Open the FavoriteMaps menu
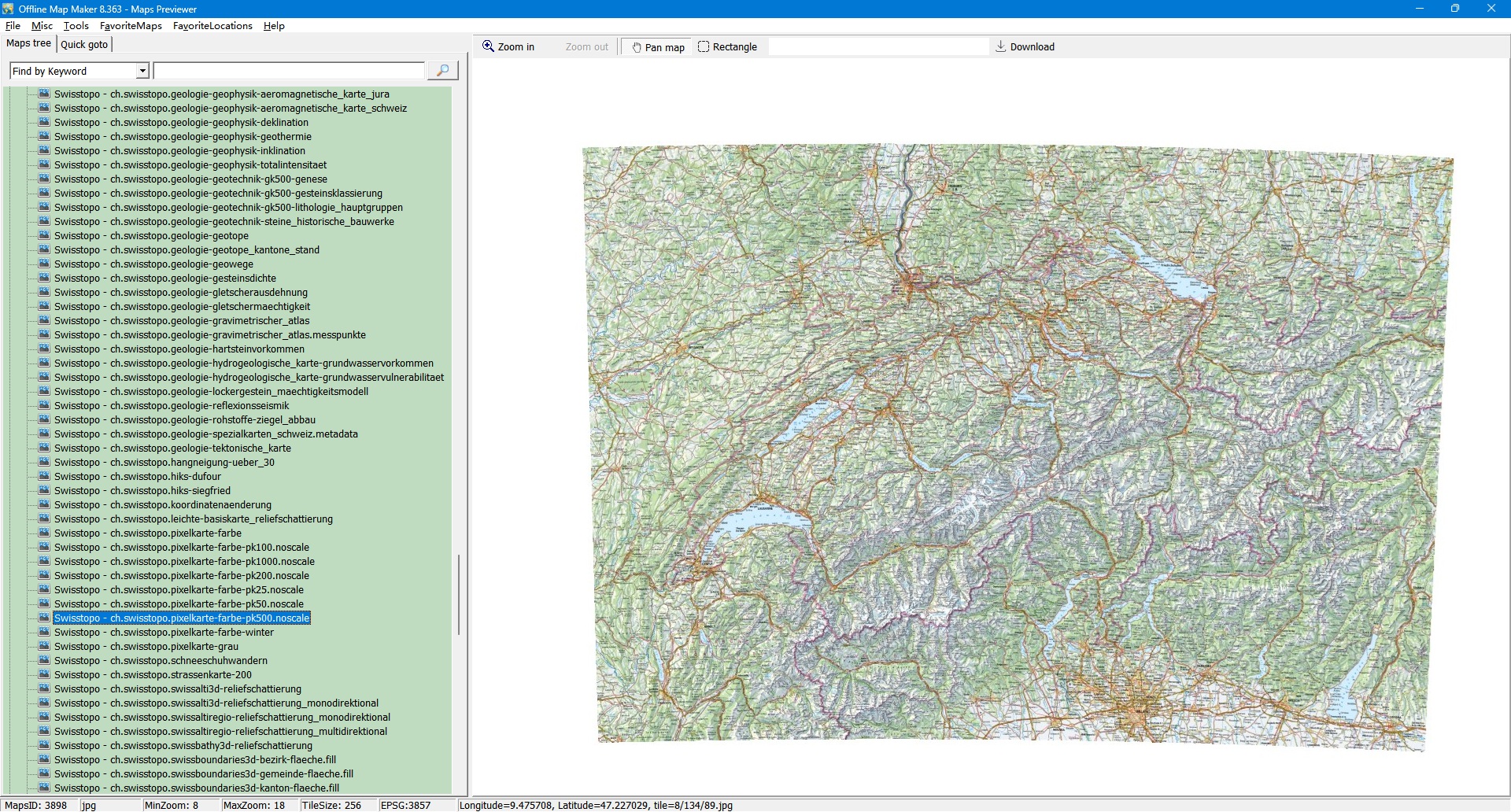 tap(131, 26)
